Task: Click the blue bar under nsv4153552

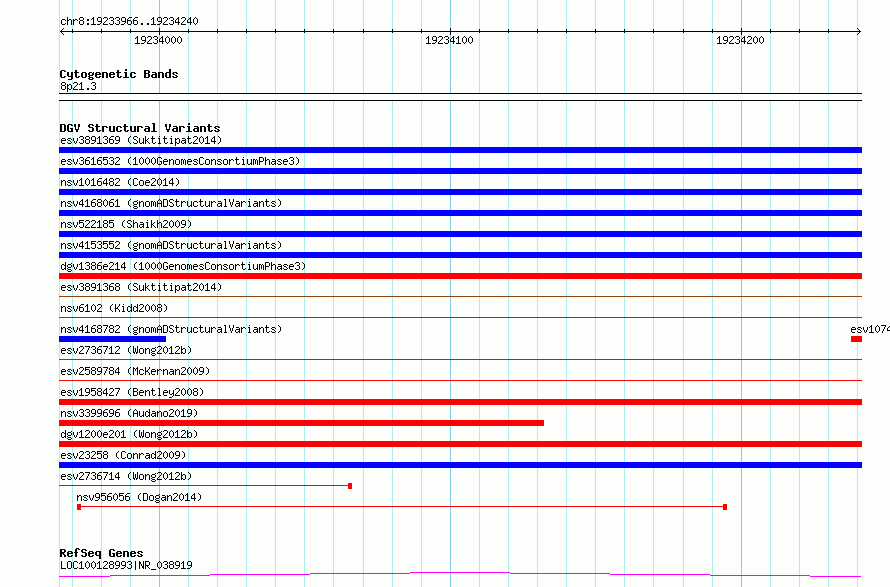Action: (x=460, y=255)
